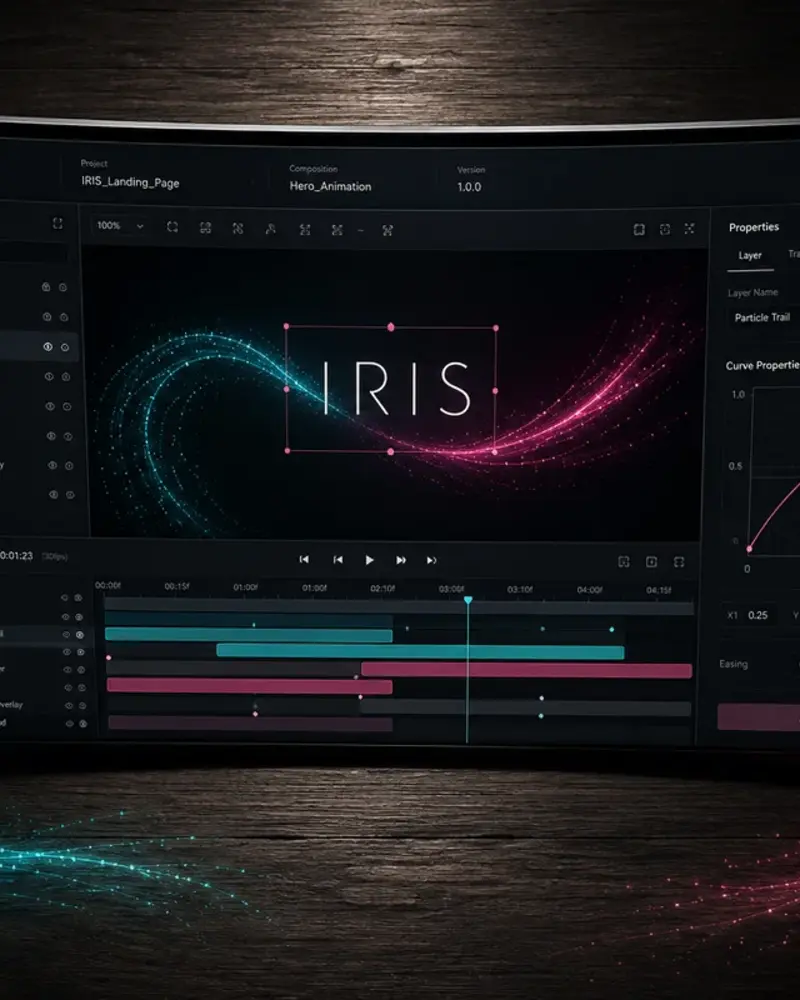Click the project name IRIS_Landing_Page
800x1000 pixels.
[130, 182]
